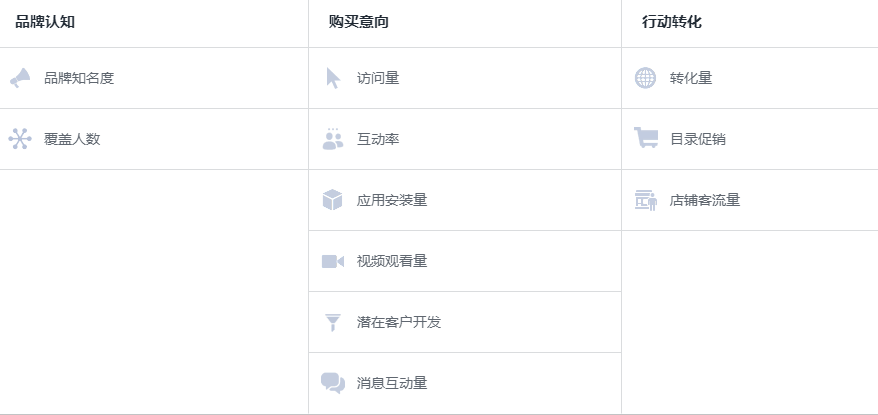This screenshot has height=415, width=878.
Task: Click the funnel icon for 潜在客户开发
Action: 333,322
